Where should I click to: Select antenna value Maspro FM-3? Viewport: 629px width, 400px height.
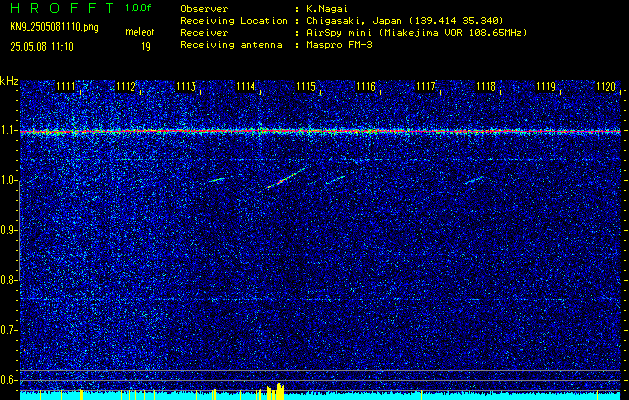(339, 45)
